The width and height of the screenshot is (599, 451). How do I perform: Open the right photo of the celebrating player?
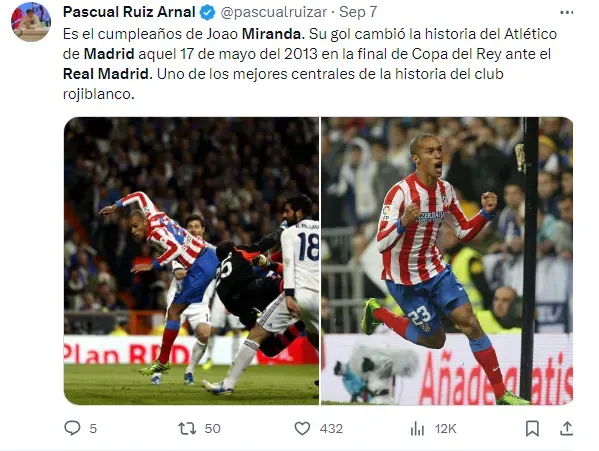tap(447, 261)
